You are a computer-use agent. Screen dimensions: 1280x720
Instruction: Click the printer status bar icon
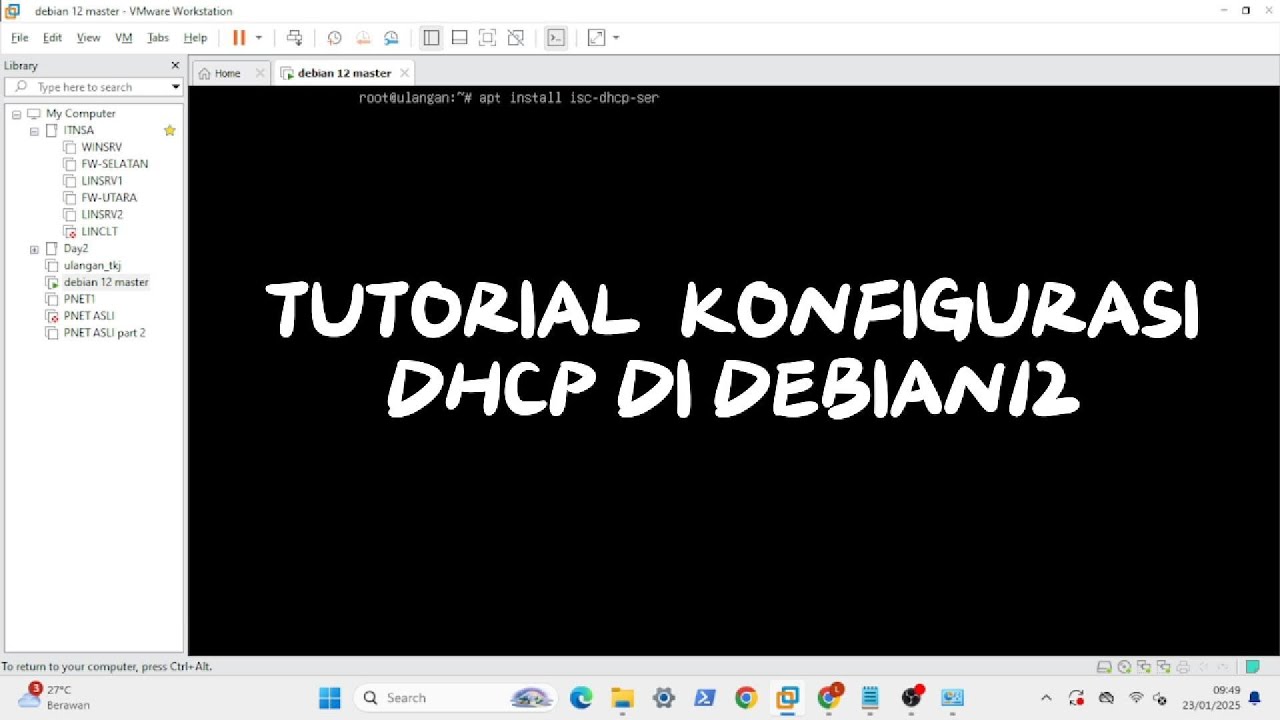click(x=1183, y=667)
